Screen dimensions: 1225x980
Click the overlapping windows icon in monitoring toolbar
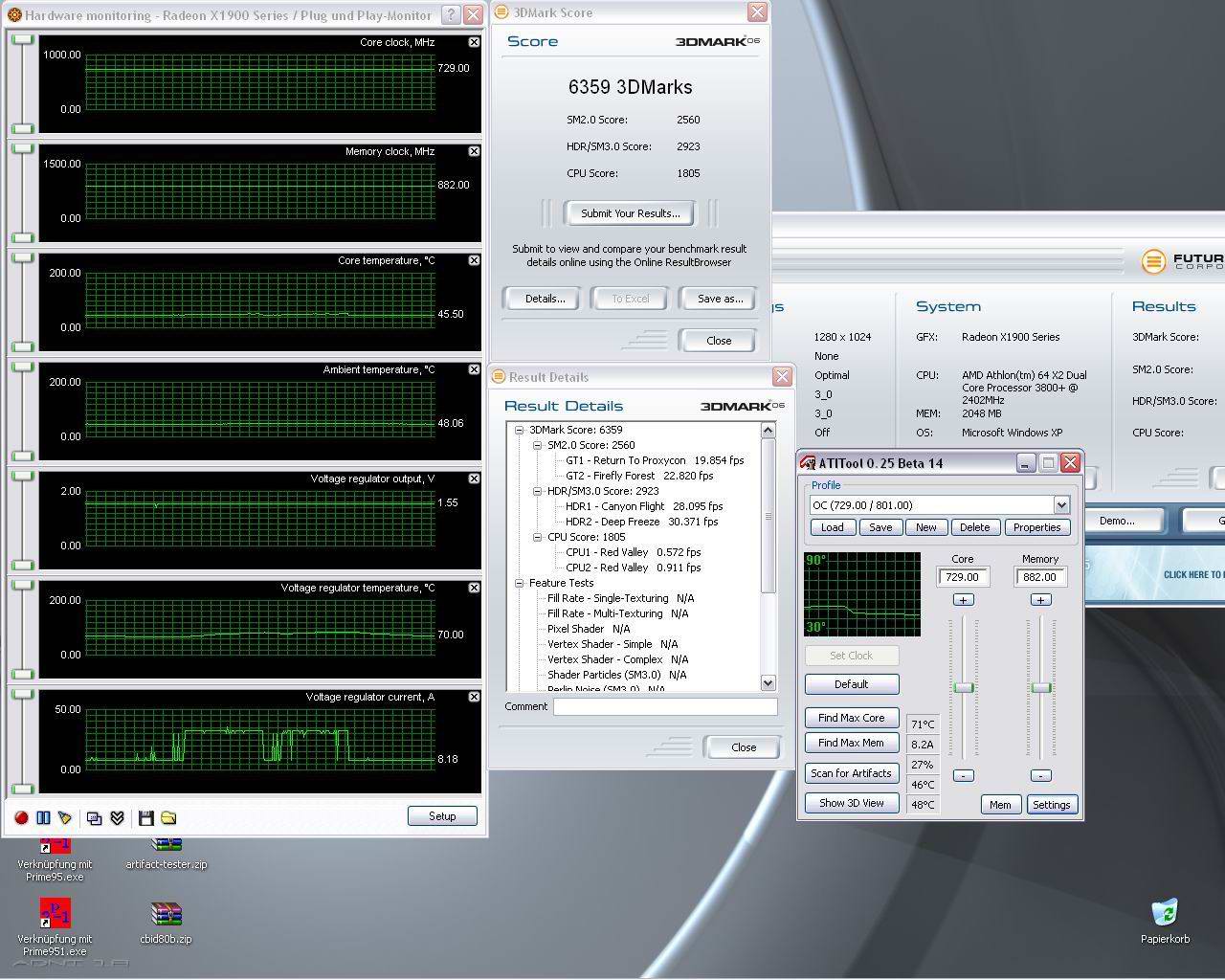tap(94, 817)
